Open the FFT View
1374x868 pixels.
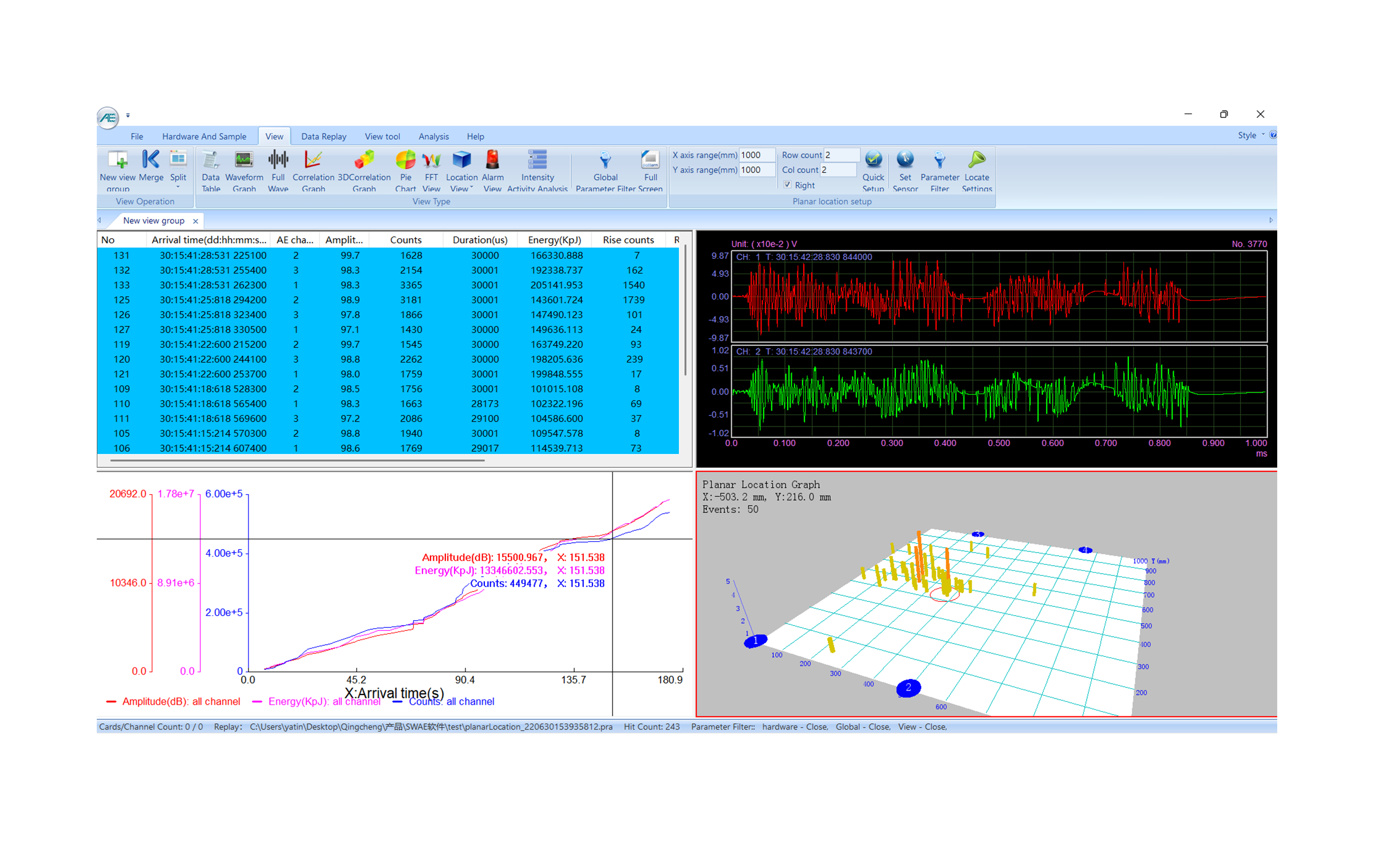pos(431,160)
